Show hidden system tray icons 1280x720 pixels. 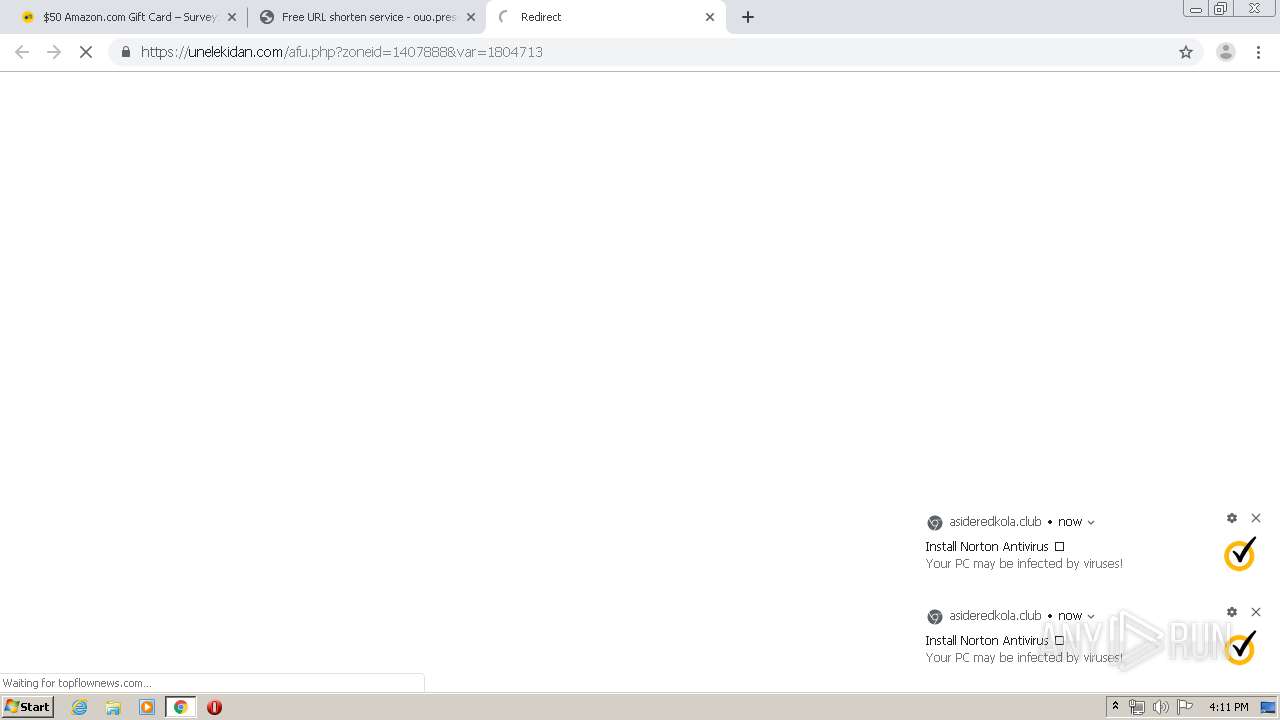[x=1115, y=707]
